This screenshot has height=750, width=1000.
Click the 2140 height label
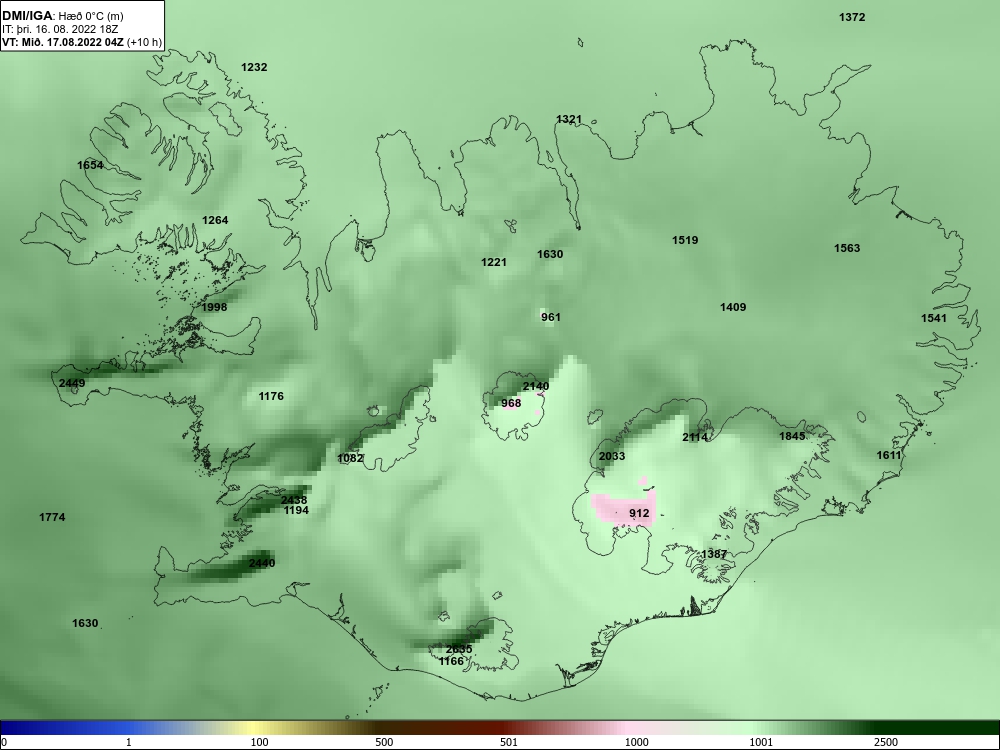[536, 386]
